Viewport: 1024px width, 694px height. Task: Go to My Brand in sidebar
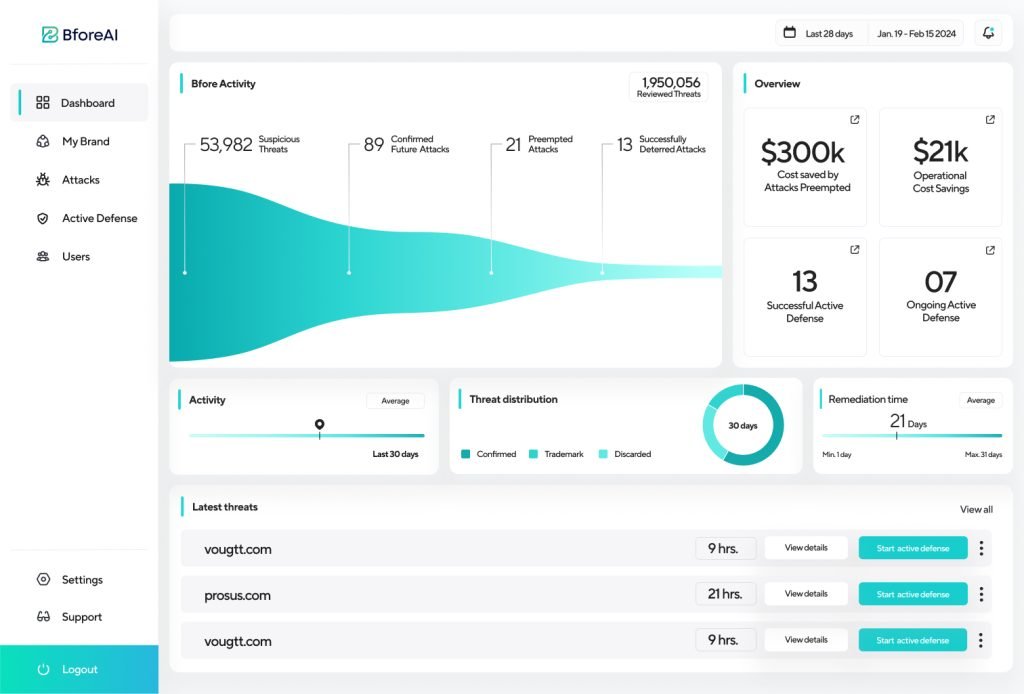(x=85, y=142)
